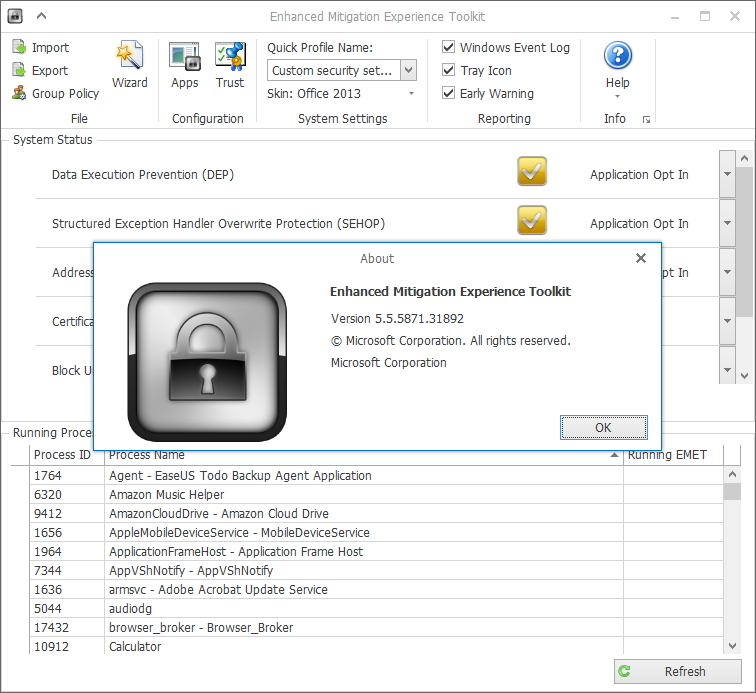The width and height of the screenshot is (756, 693).
Task: Click the Refresh button
Action: click(677, 671)
